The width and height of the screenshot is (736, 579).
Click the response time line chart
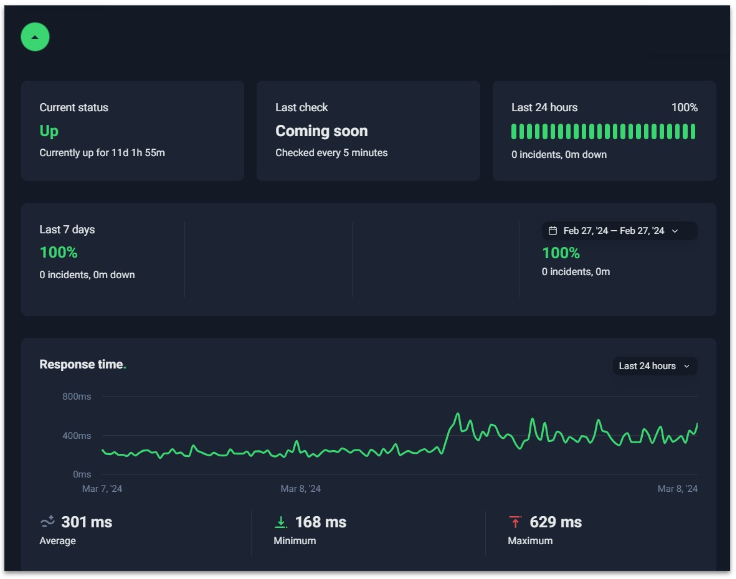coord(400,435)
